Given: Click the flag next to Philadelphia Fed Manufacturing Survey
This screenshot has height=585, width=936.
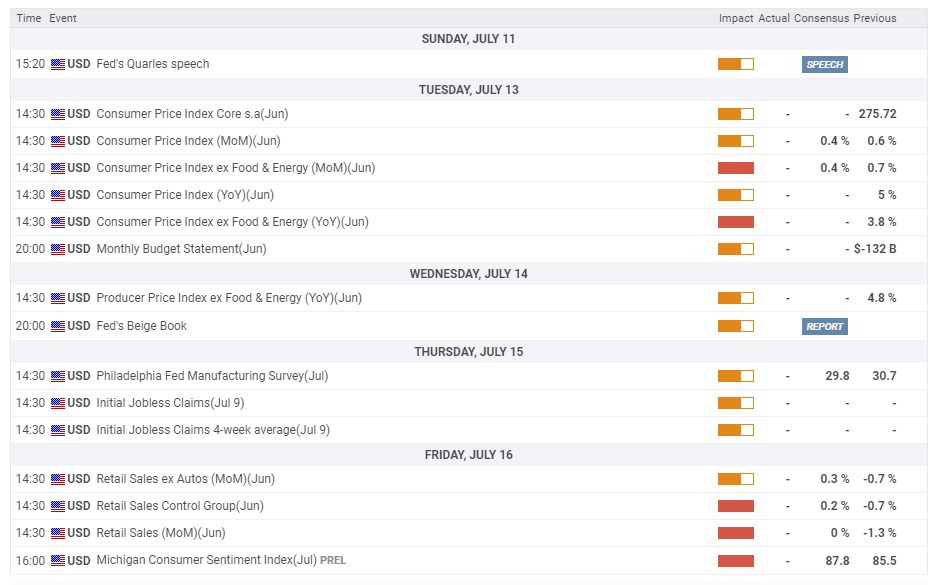Looking at the screenshot, I should (58, 376).
